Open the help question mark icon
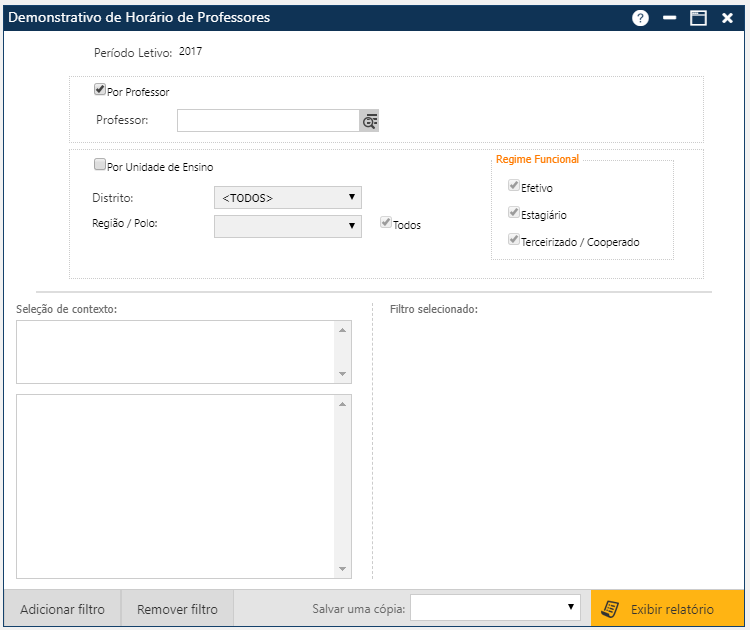The height and width of the screenshot is (630, 750). tap(640, 18)
